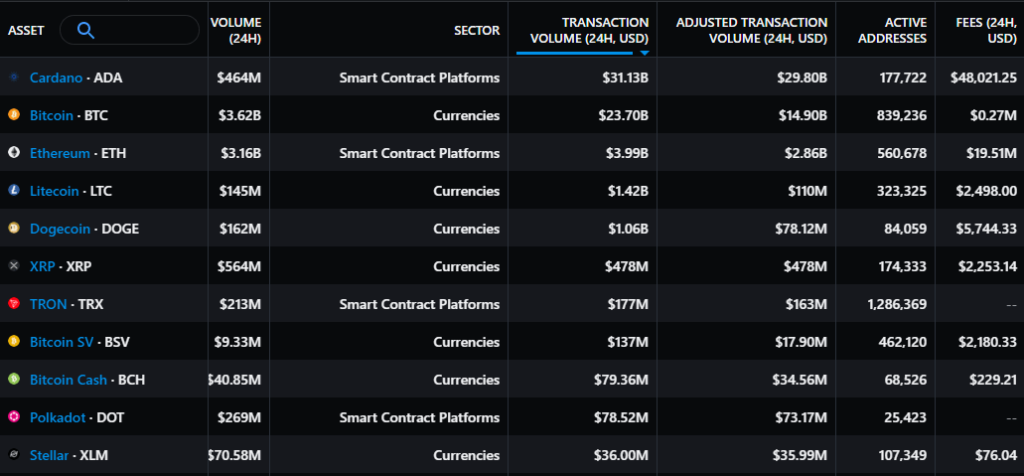Click the sort arrow under Transaction Volume
1024x476 pixels.
click(645, 53)
